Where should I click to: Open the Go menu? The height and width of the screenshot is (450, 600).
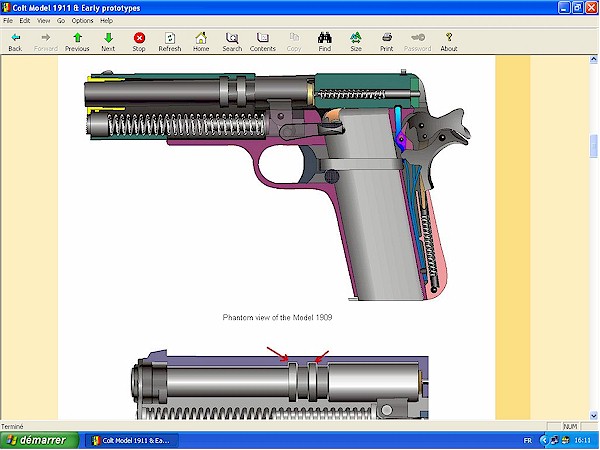tap(61, 21)
